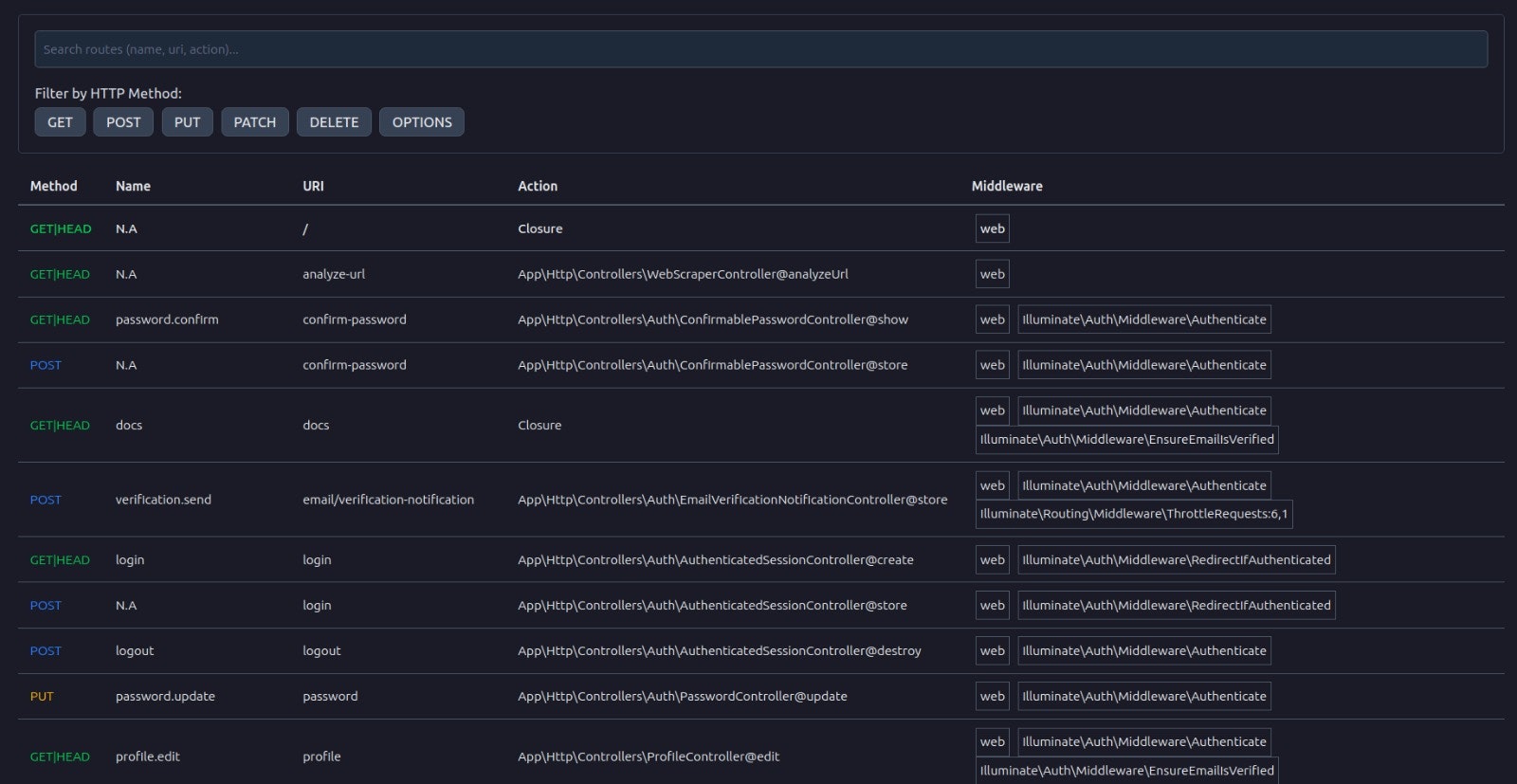This screenshot has width=1517, height=784.
Task: Click the Method column header
Action: [x=54, y=186]
